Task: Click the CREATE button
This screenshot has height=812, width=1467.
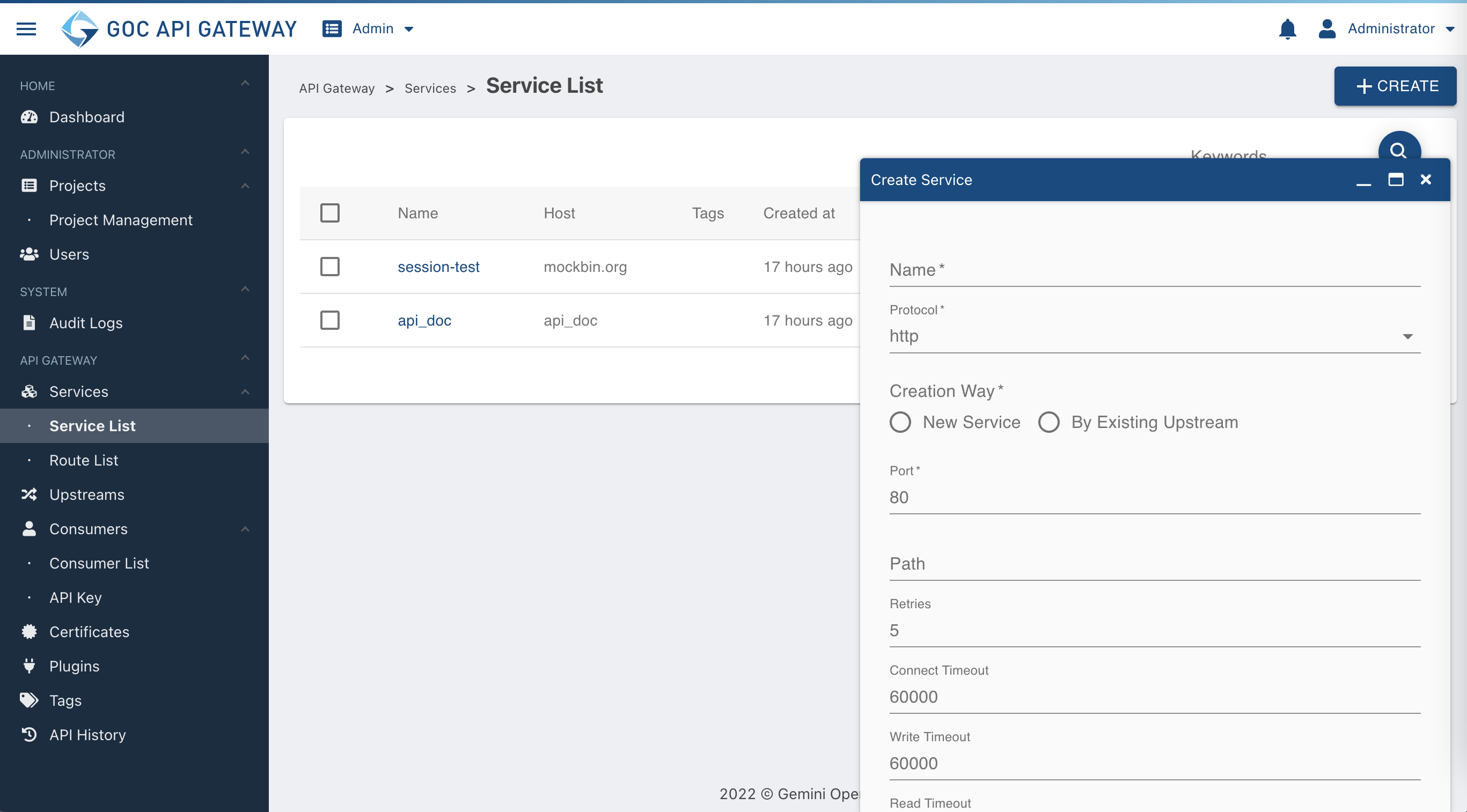Action: [1395, 86]
